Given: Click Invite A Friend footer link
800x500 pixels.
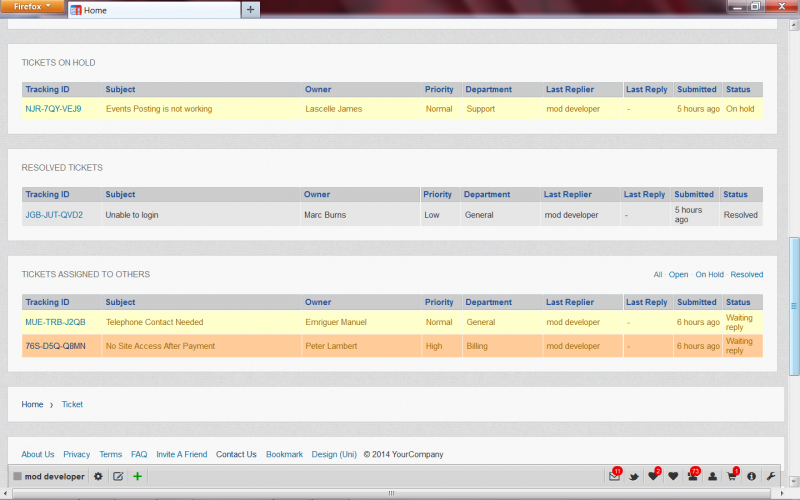Looking at the screenshot, I should pyautogui.click(x=182, y=454).
